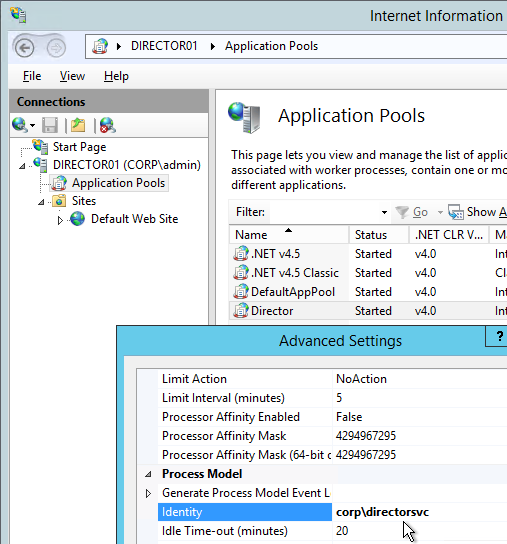The width and height of the screenshot is (507, 544).
Task: Click in the Filter text field
Action: tap(324, 212)
